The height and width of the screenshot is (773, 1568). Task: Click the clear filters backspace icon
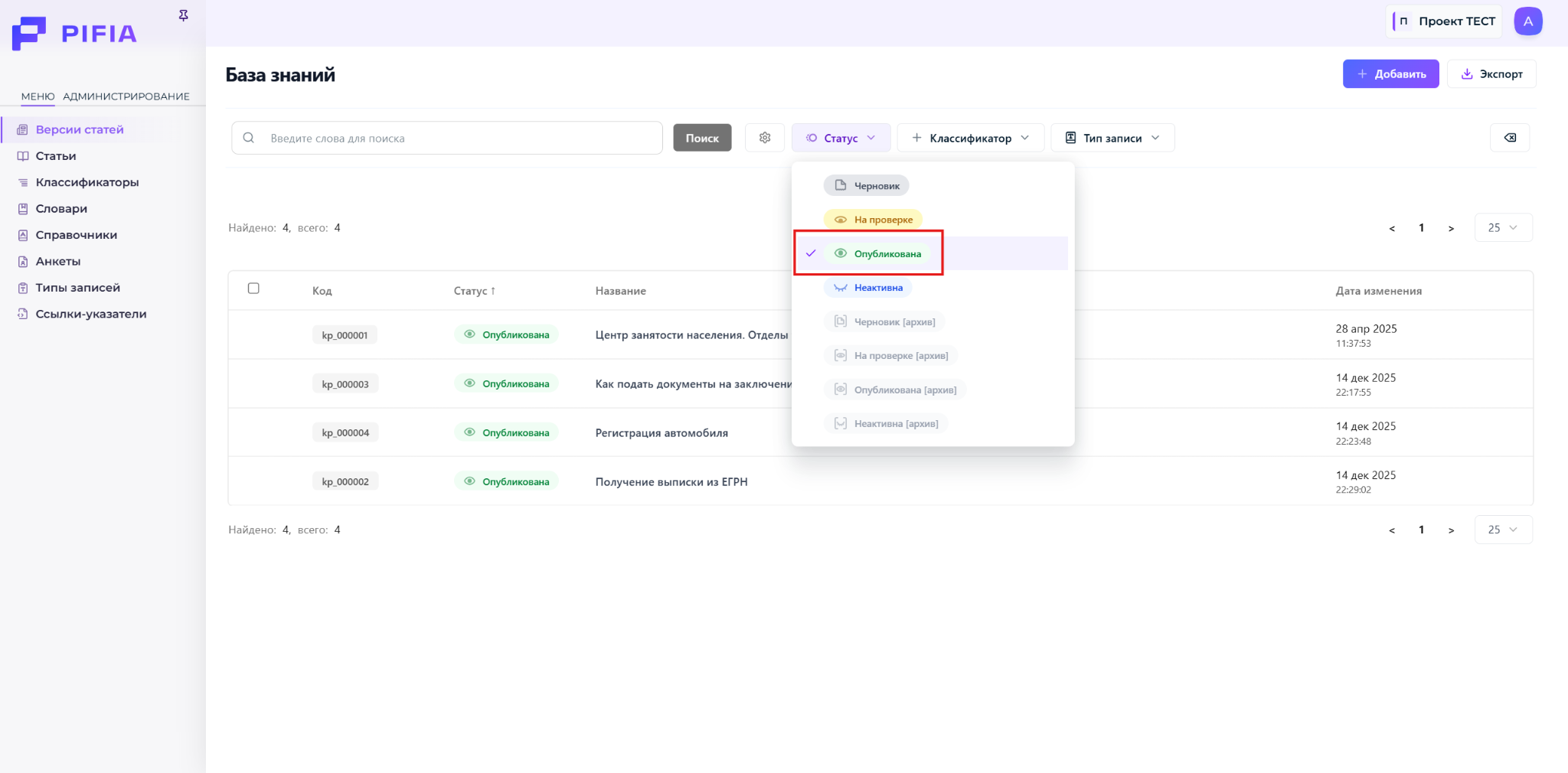click(x=1509, y=138)
